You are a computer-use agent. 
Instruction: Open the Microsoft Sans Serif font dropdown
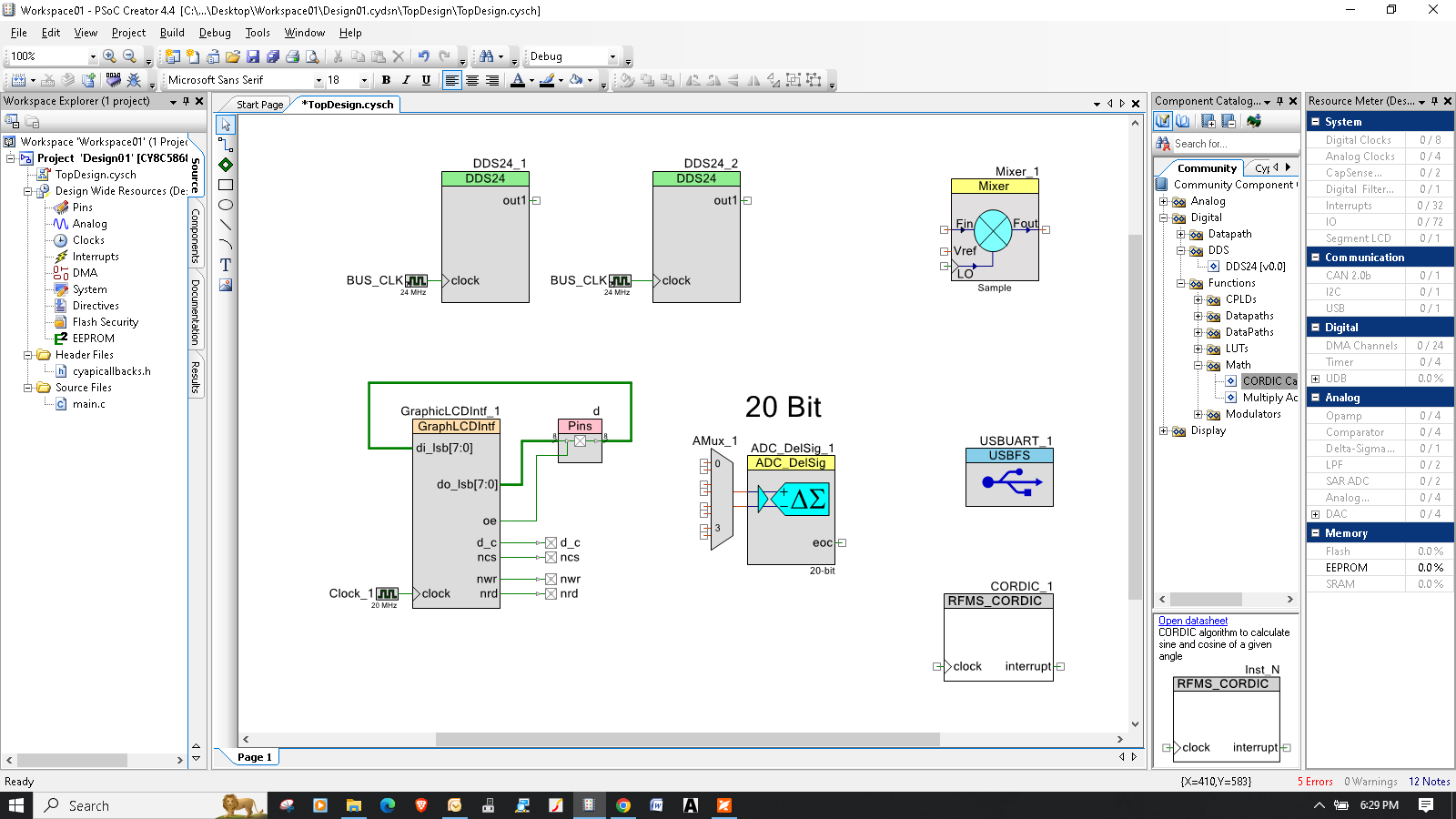318,80
